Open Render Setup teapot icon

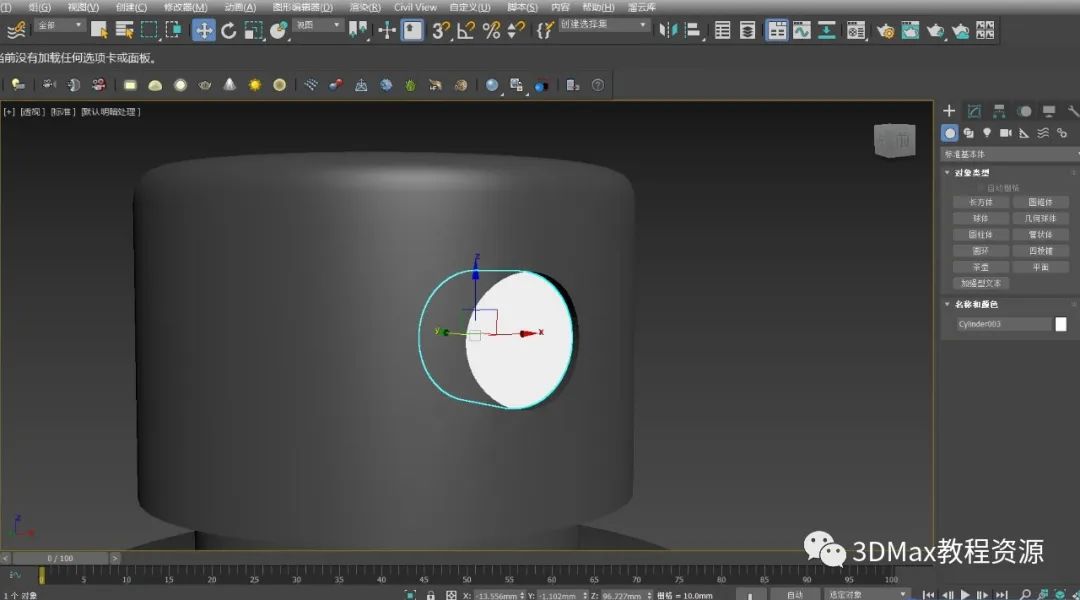tap(885, 30)
